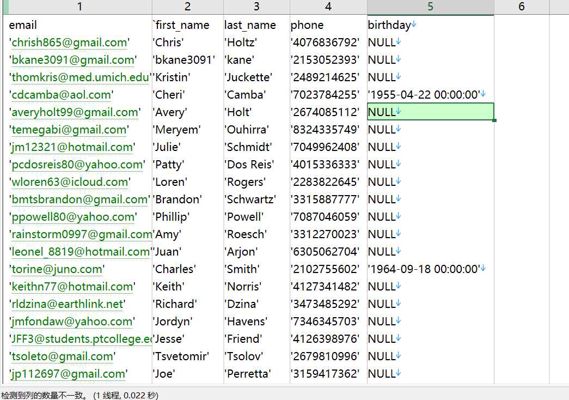Select column 1 header
The width and height of the screenshot is (569, 400).
tap(79, 7)
